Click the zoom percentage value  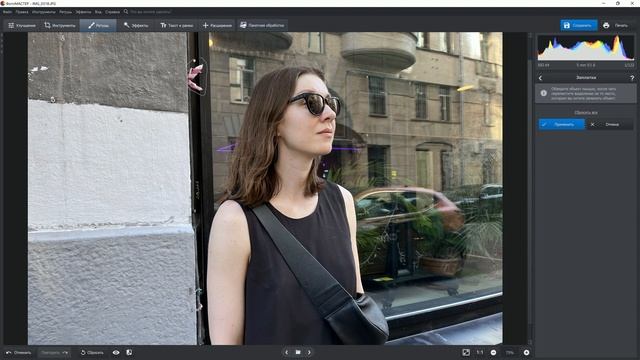510,353
